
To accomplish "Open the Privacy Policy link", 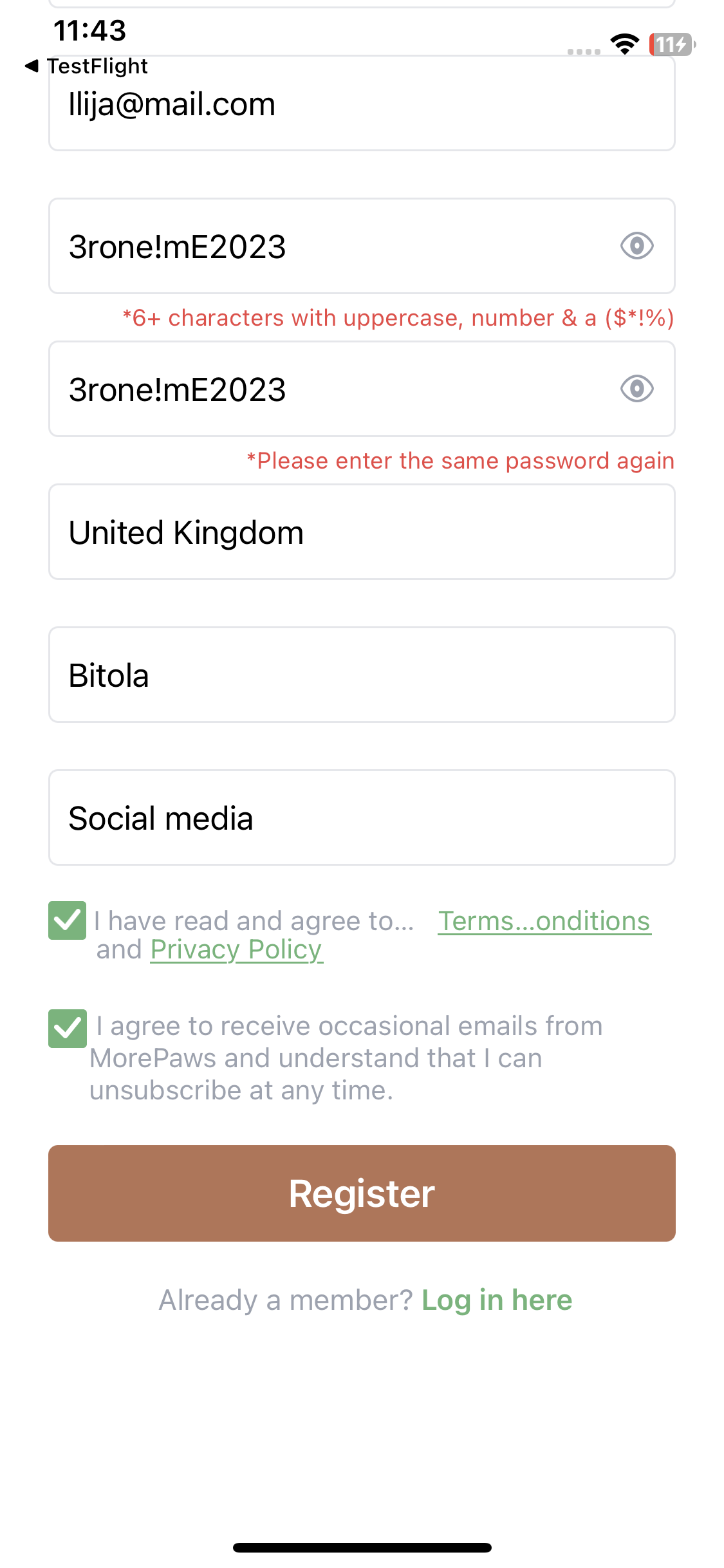I will click(236, 950).
